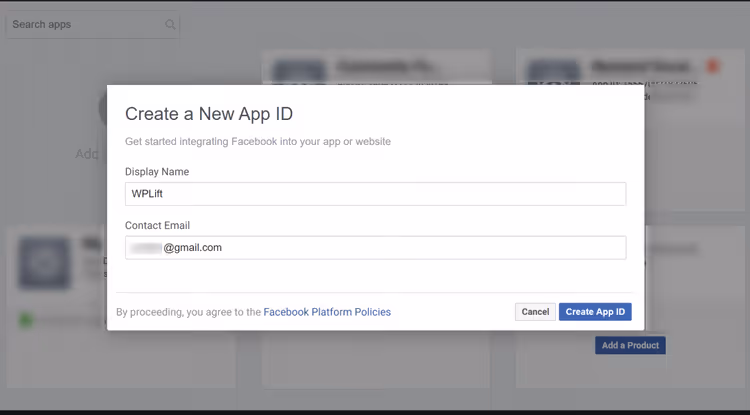
Task: Click the Display Name label
Action: coord(157,172)
